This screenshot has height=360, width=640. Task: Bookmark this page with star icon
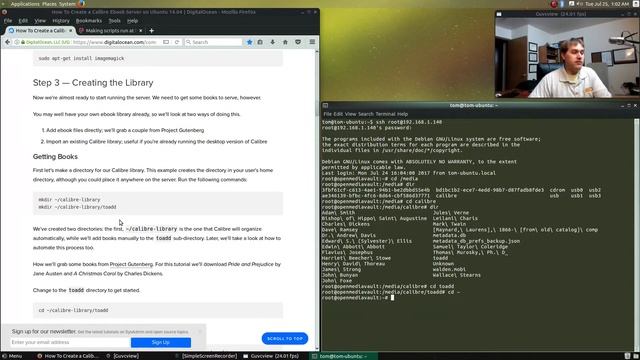[249, 42]
